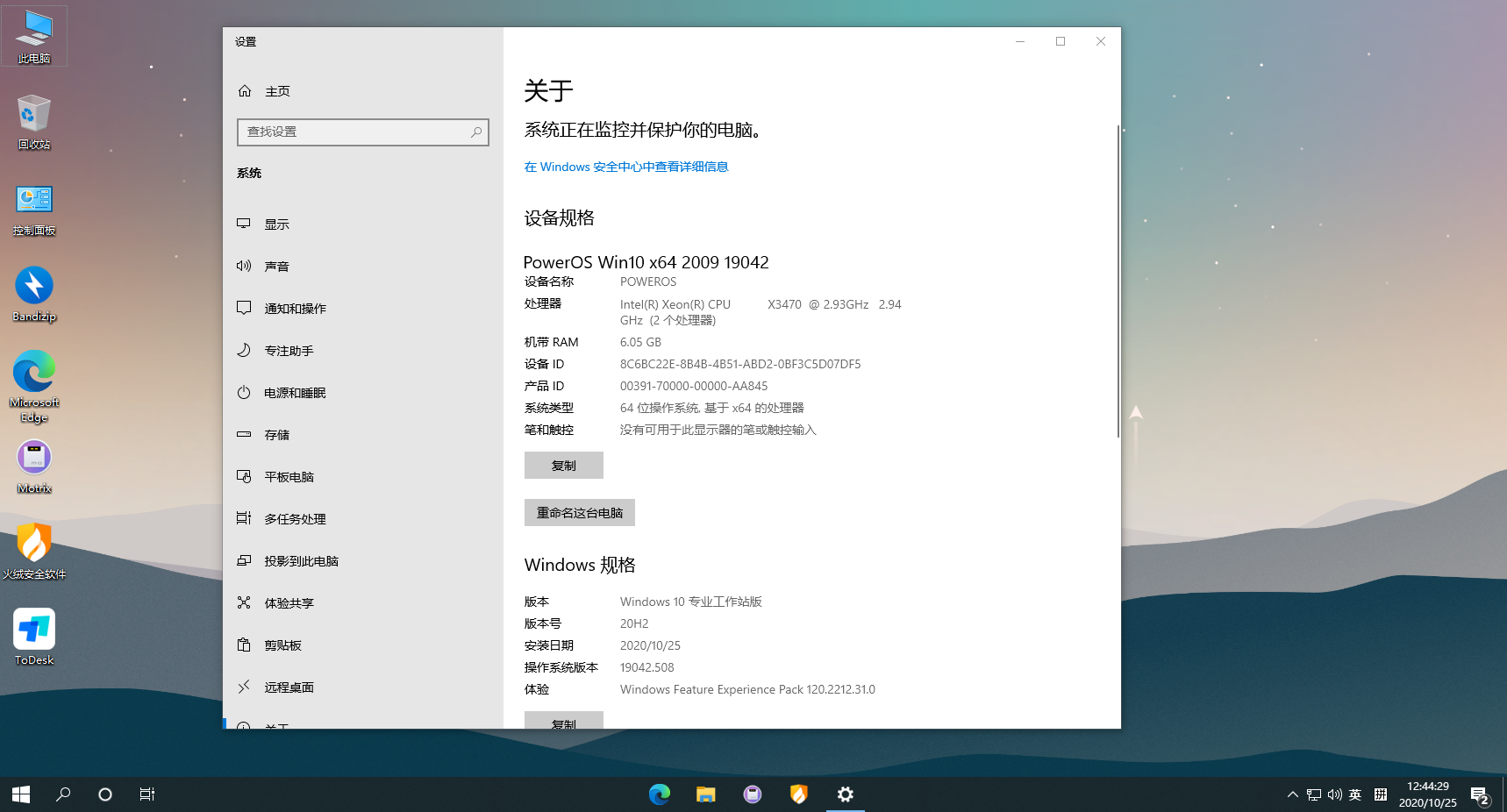
Task: Open File Explorer from taskbar
Action: tap(706, 794)
